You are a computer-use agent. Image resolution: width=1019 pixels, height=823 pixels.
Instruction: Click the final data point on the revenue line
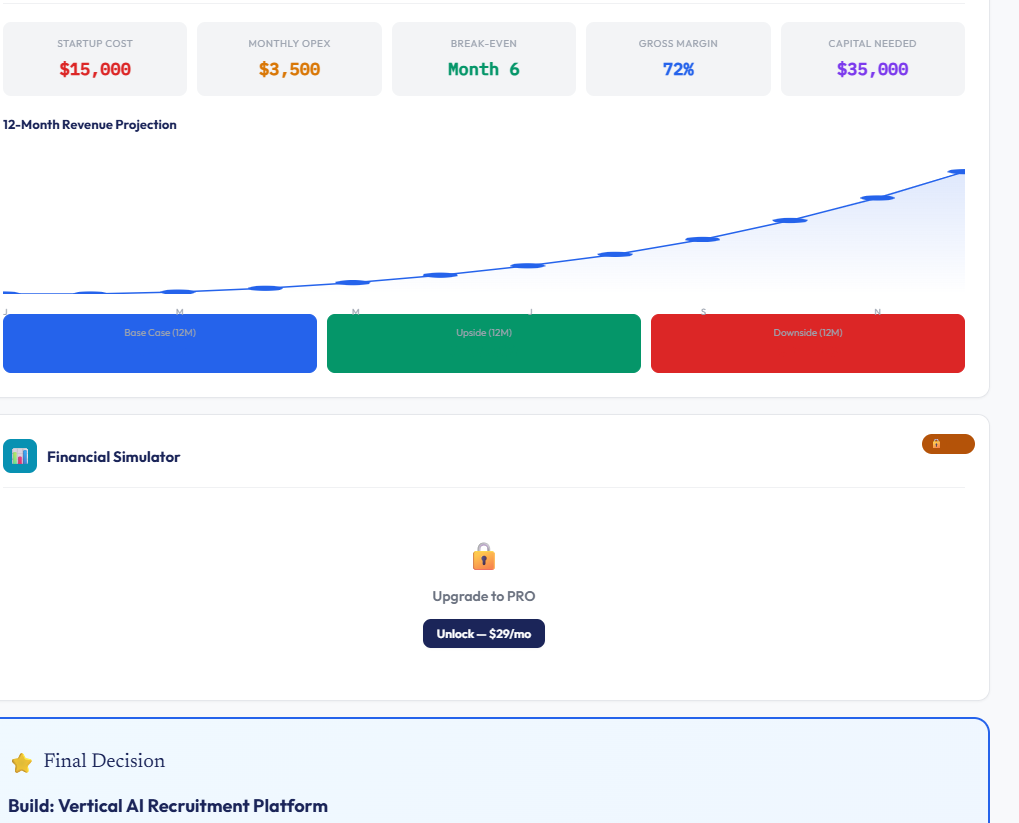click(x=958, y=171)
